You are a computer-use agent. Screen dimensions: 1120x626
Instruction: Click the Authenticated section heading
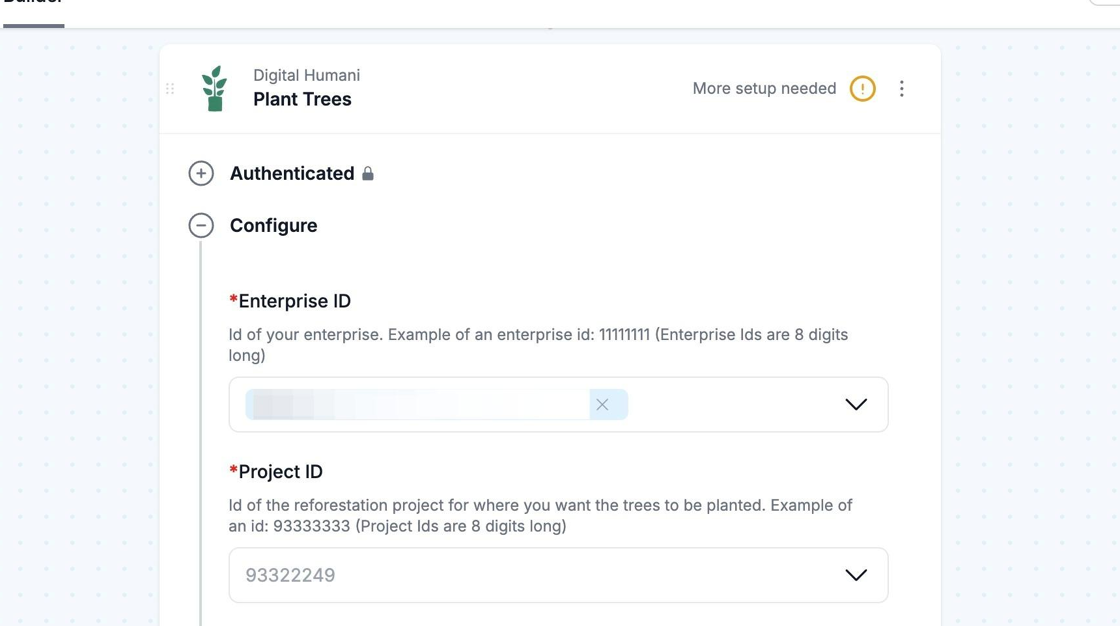coord(292,174)
